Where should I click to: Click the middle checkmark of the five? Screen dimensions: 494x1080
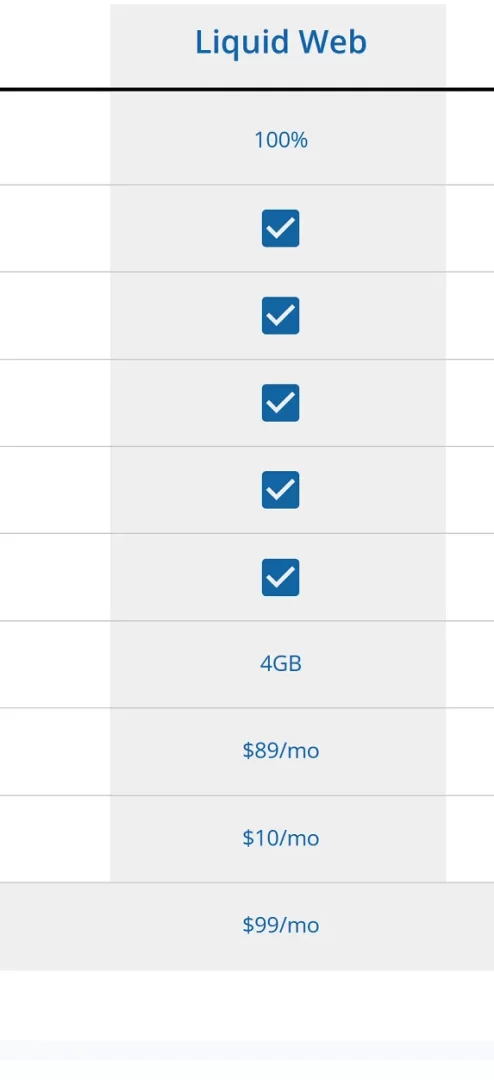[x=280, y=403]
